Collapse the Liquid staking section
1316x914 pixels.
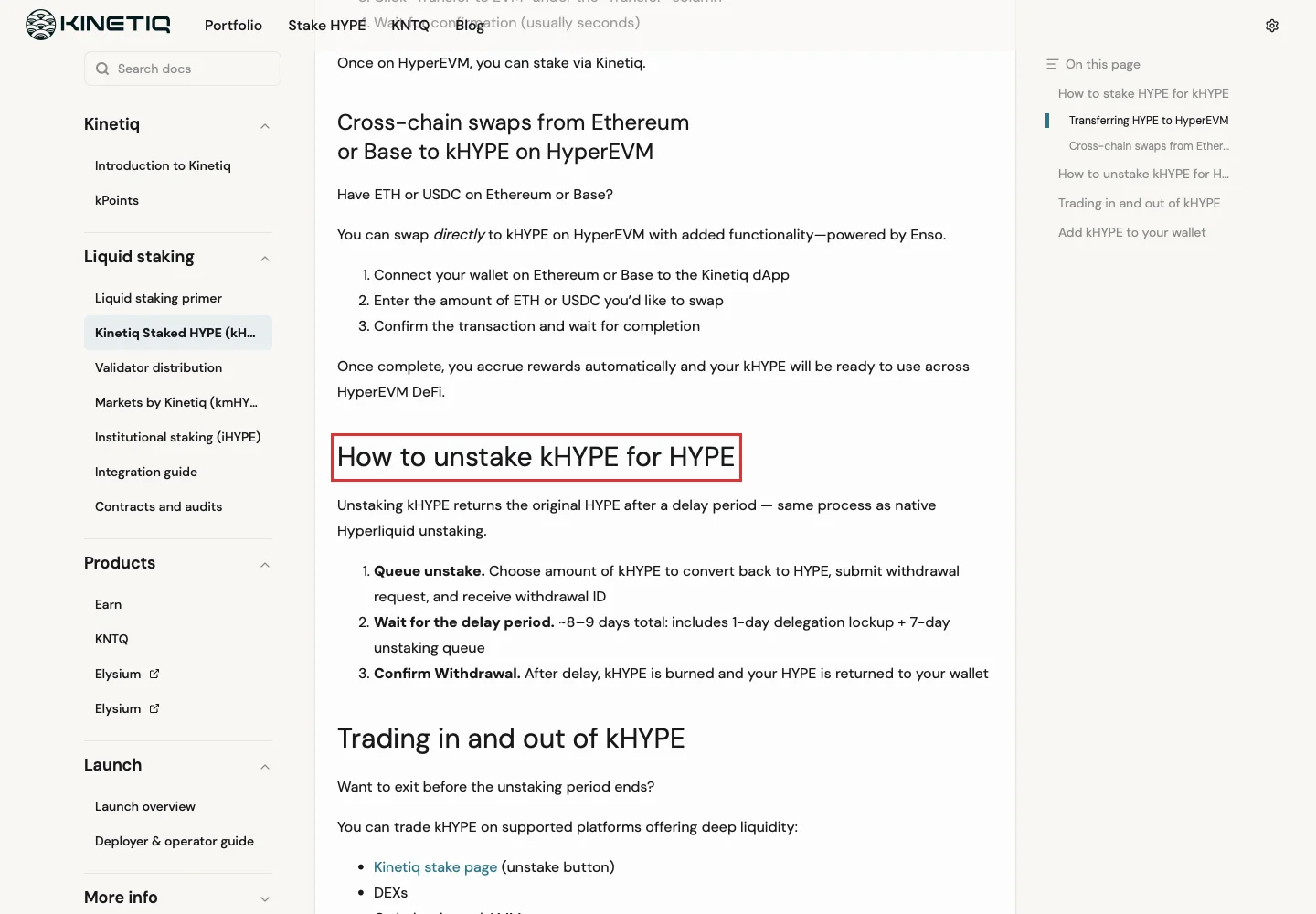coord(265,259)
